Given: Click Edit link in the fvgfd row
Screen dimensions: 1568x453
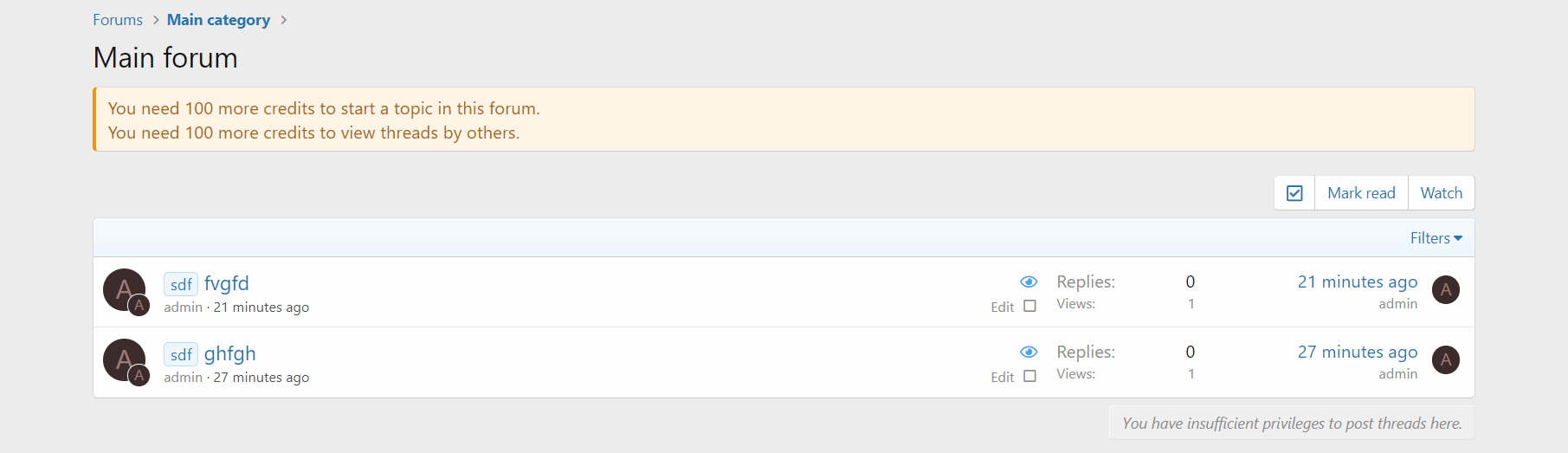Looking at the screenshot, I should point(1002,307).
